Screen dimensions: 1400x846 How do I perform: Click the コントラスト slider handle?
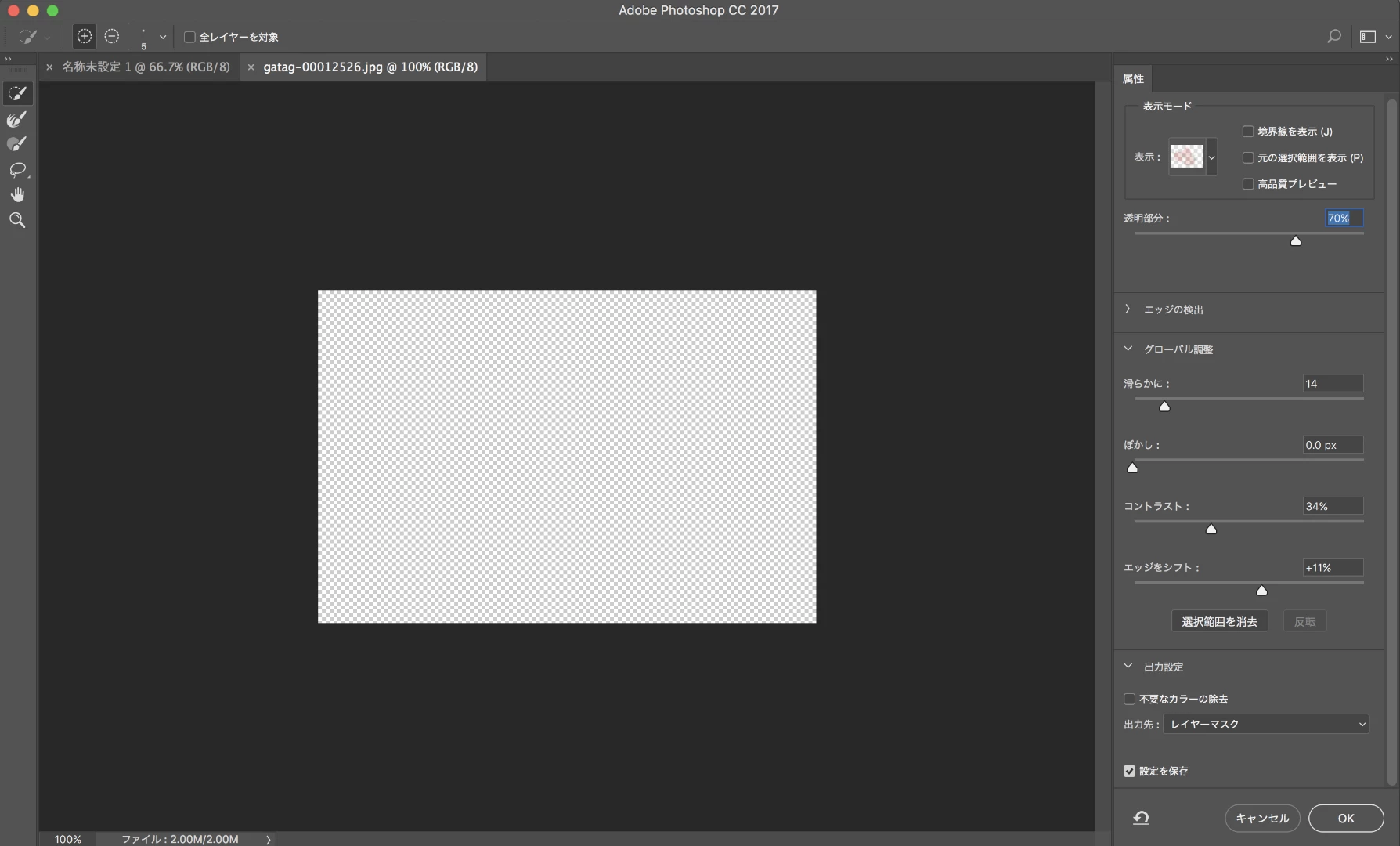1211,530
